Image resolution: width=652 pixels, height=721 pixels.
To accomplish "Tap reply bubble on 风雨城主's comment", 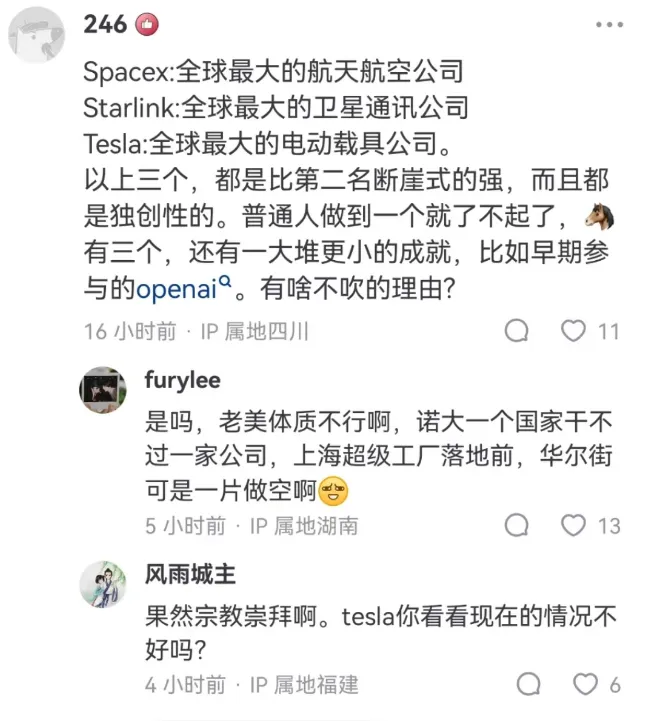I will tap(530, 684).
